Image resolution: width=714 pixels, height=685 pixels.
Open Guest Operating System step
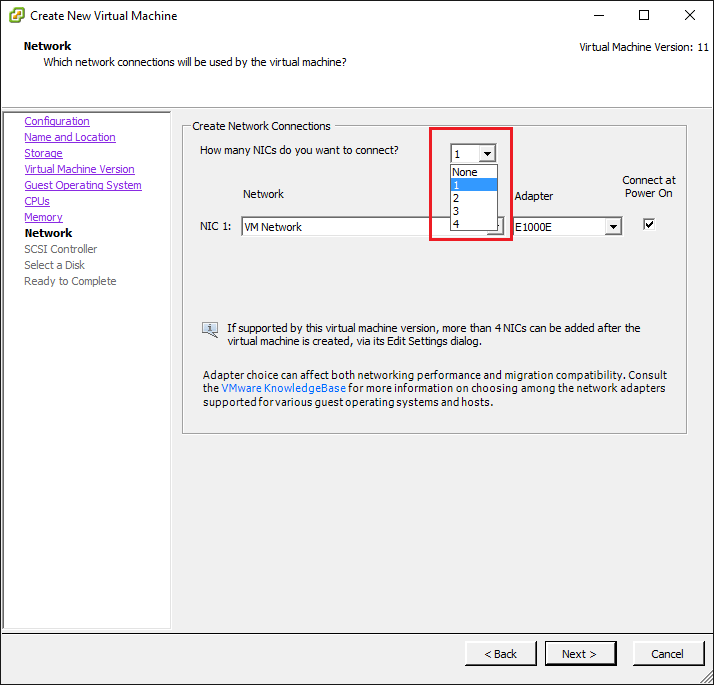coord(83,185)
